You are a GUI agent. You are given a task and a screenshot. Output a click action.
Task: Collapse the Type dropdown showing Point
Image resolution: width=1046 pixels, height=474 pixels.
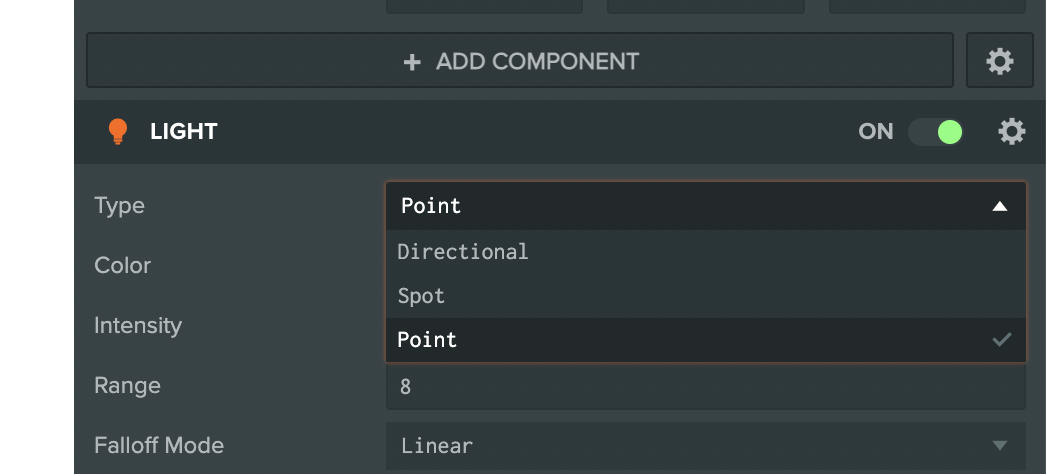click(705, 206)
